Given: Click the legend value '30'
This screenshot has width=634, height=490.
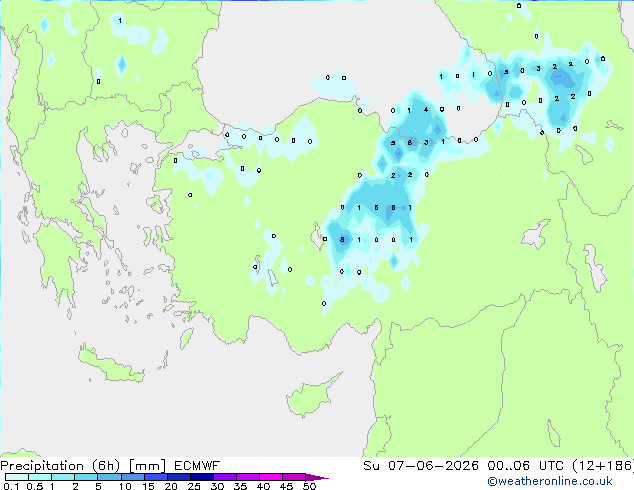Looking at the screenshot, I should point(217,486).
